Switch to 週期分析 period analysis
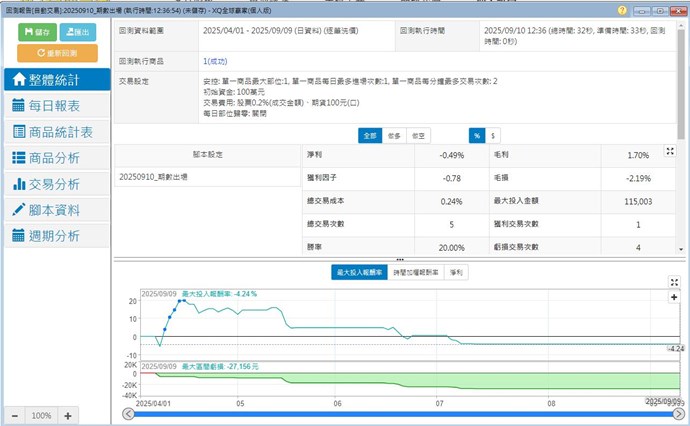 [x=55, y=235]
